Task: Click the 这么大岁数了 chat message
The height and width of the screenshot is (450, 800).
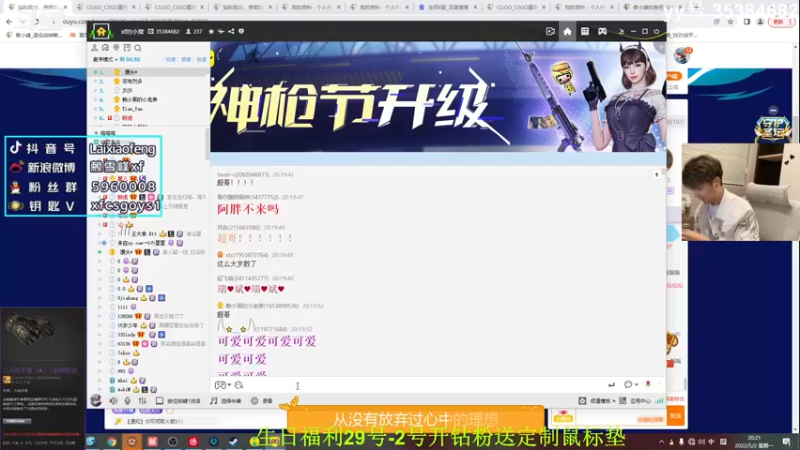Action: click(237, 264)
